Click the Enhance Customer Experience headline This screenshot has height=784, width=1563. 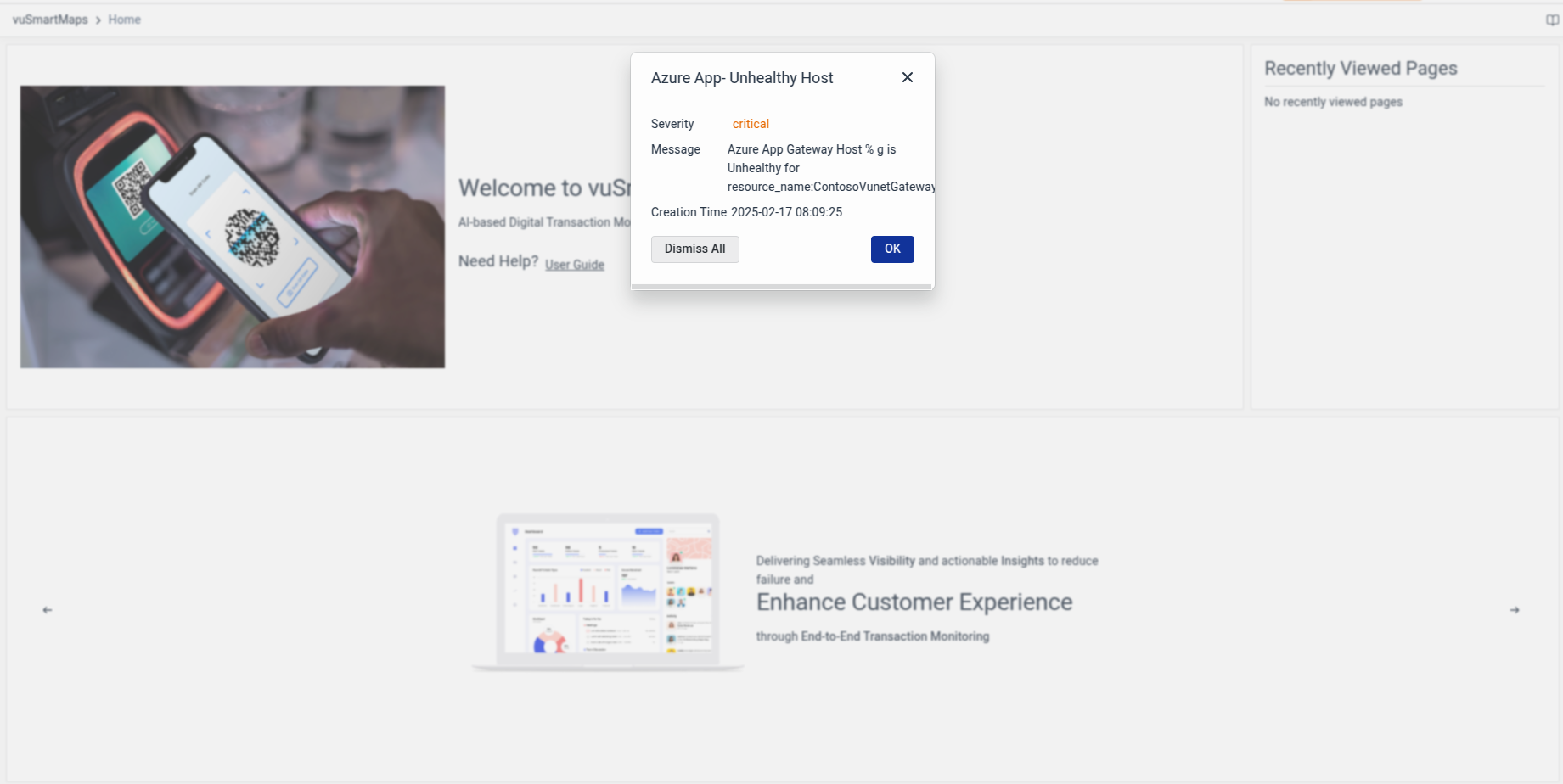tap(914, 602)
